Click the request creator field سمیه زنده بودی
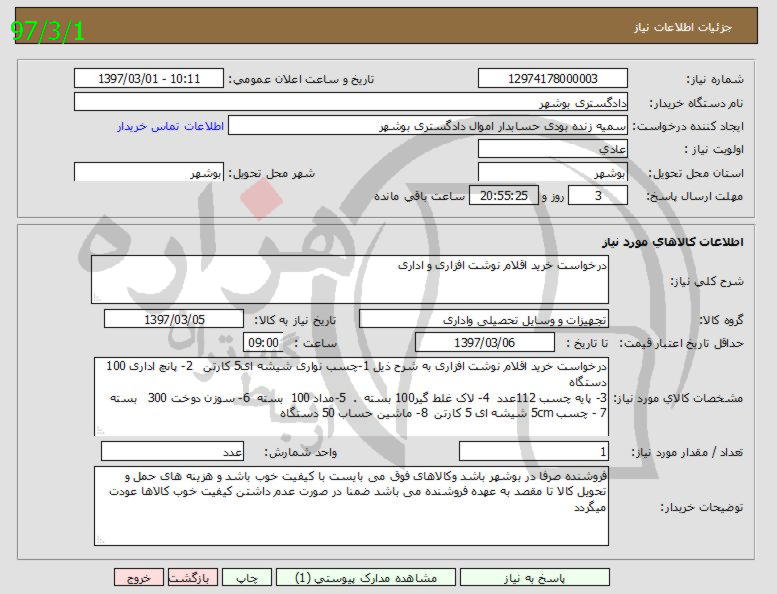 pos(428,126)
